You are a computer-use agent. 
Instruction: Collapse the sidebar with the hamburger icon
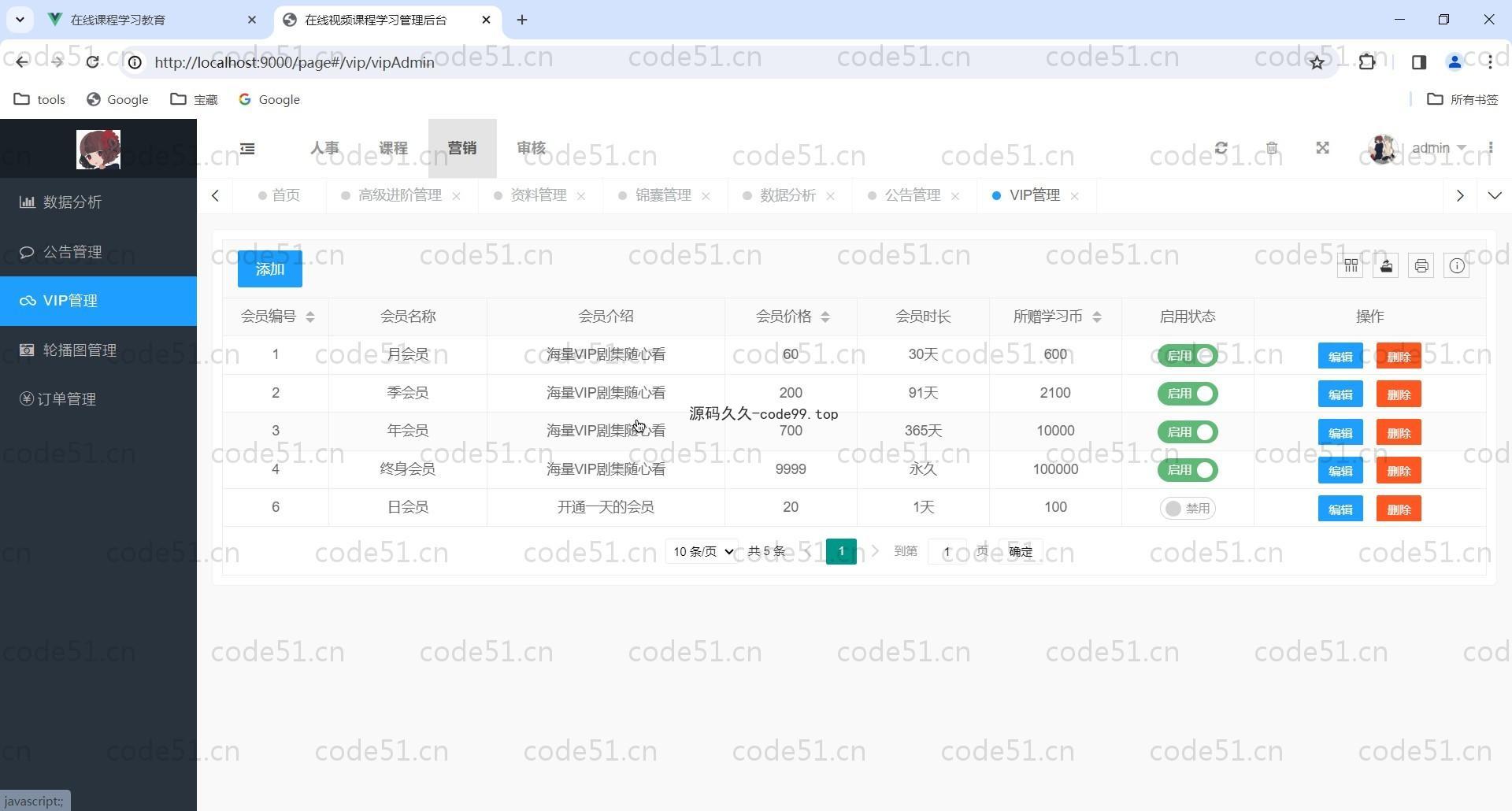point(247,149)
